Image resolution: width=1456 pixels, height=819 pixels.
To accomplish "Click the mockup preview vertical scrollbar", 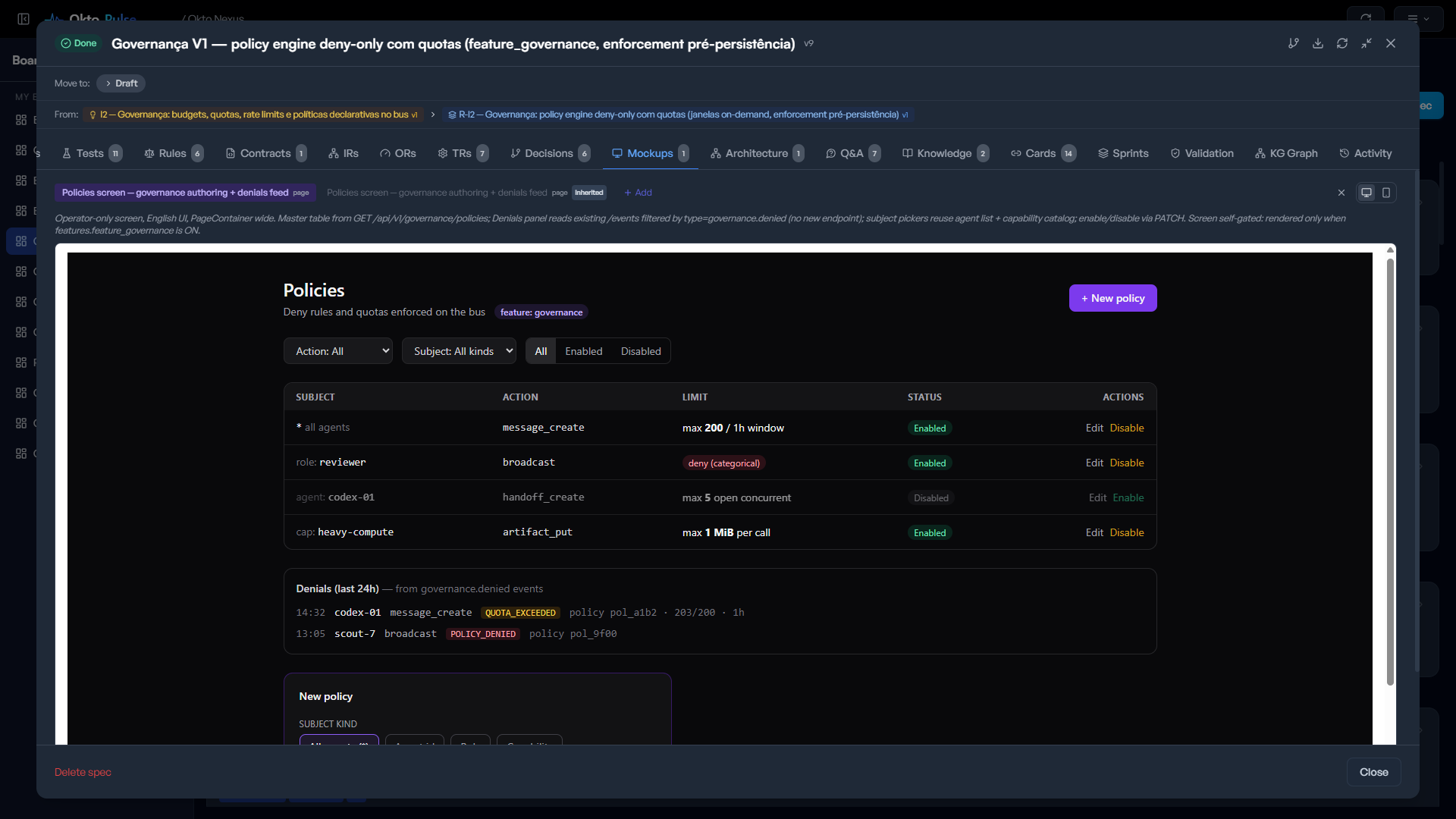I will pyautogui.click(x=1390, y=470).
